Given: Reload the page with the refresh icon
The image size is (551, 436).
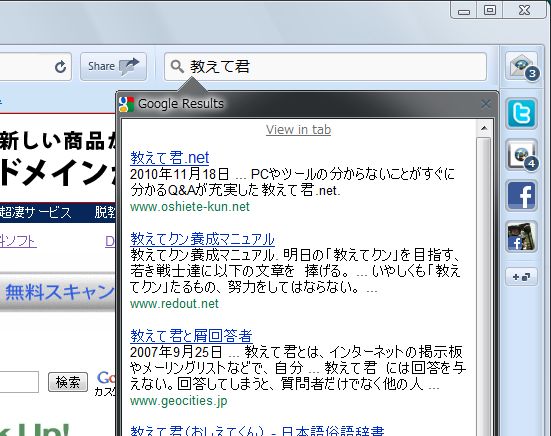Looking at the screenshot, I should pyautogui.click(x=60, y=66).
